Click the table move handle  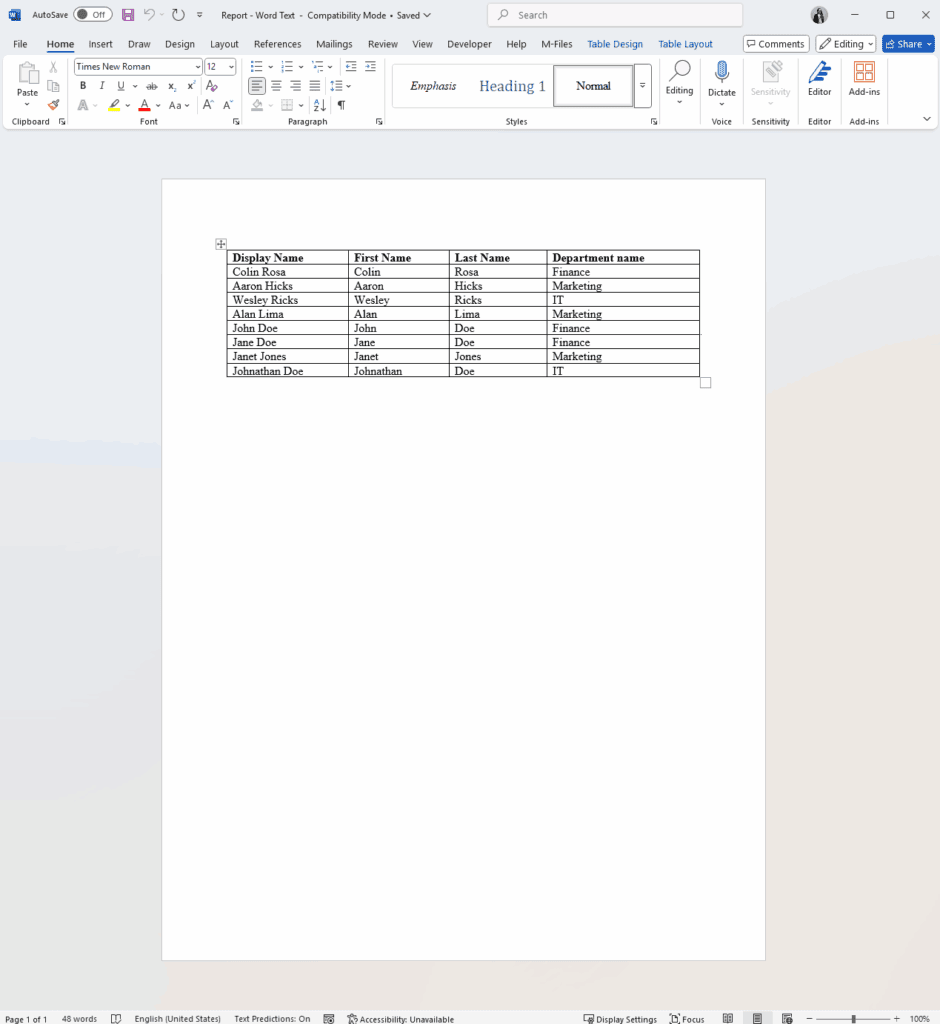[221, 244]
